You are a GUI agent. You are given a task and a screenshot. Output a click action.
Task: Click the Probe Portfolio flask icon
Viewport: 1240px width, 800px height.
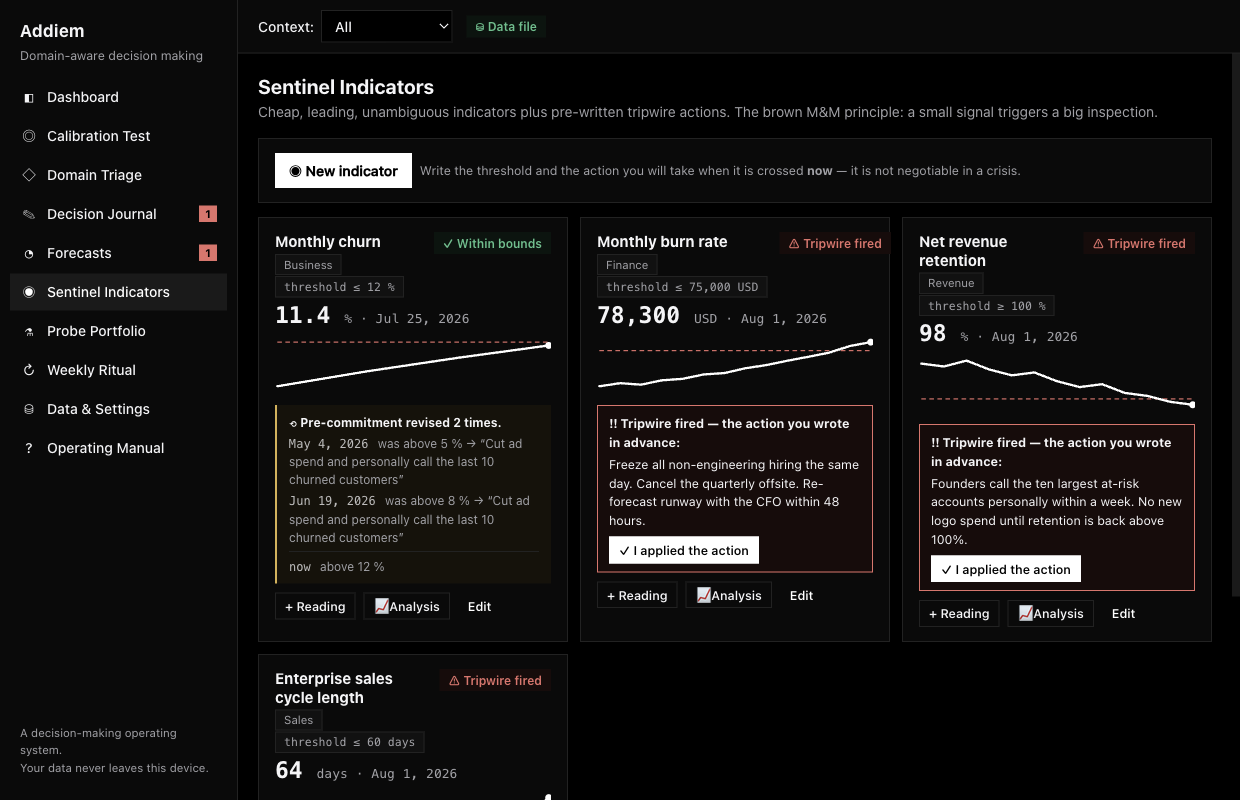pyautogui.click(x=29, y=331)
